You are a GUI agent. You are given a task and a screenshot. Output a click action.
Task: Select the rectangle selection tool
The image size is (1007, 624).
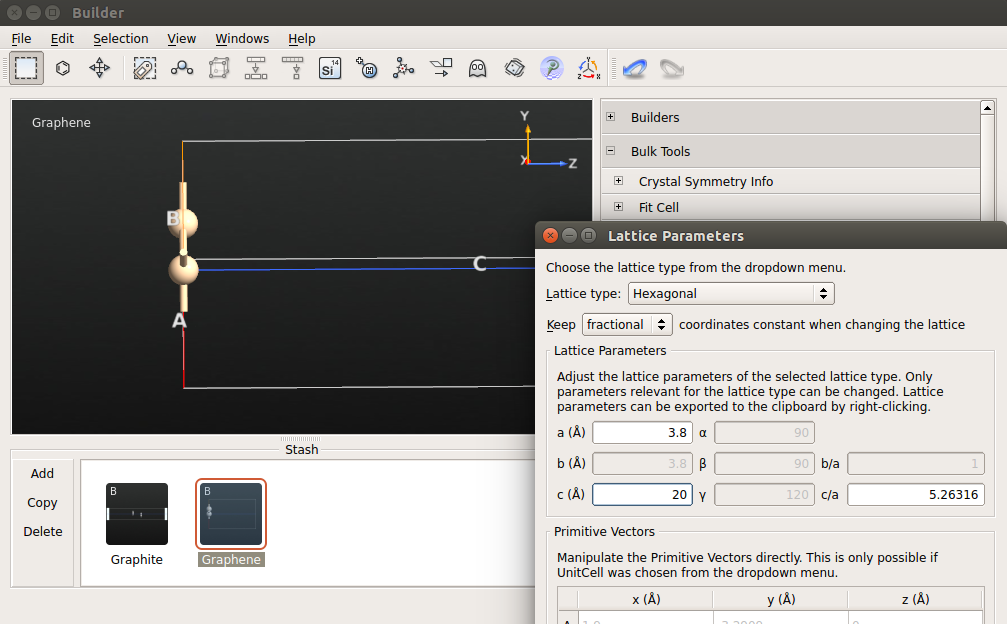click(x=26, y=67)
